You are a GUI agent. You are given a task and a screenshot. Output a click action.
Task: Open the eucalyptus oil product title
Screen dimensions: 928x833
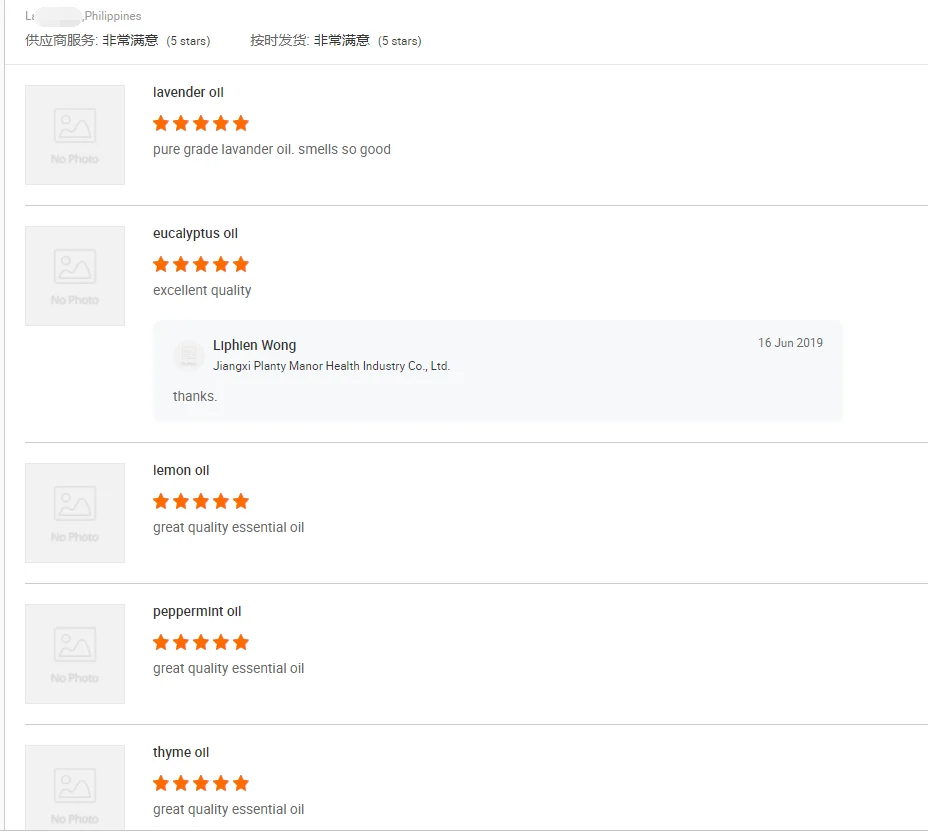click(195, 234)
